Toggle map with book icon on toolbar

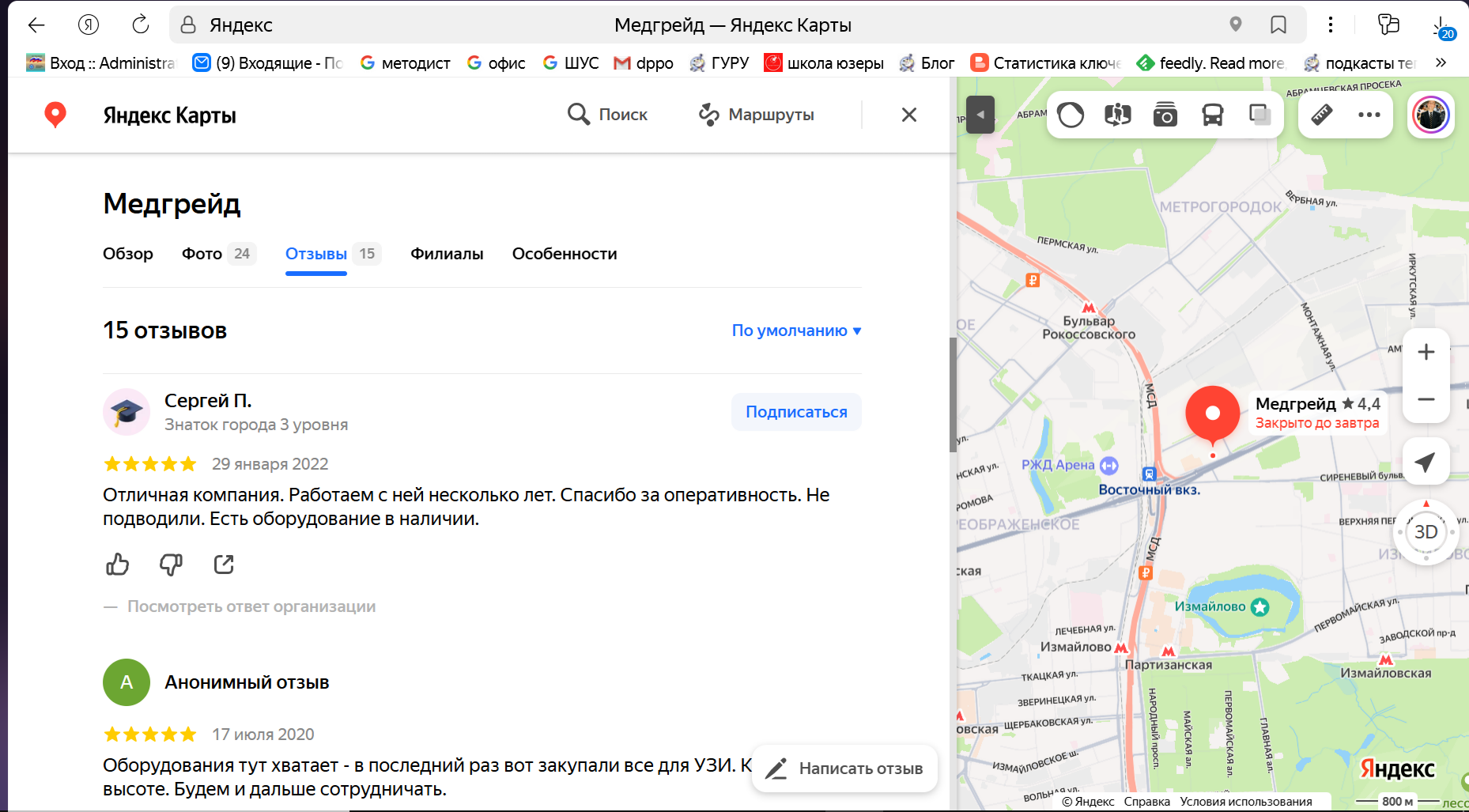tap(1118, 115)
